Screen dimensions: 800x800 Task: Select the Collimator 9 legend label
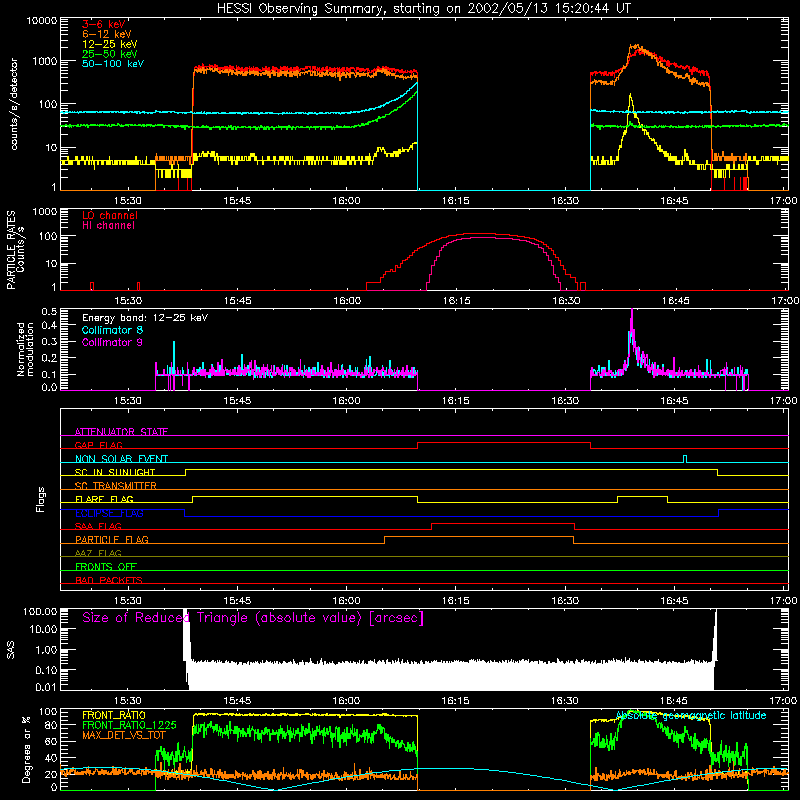pos(112,342)
